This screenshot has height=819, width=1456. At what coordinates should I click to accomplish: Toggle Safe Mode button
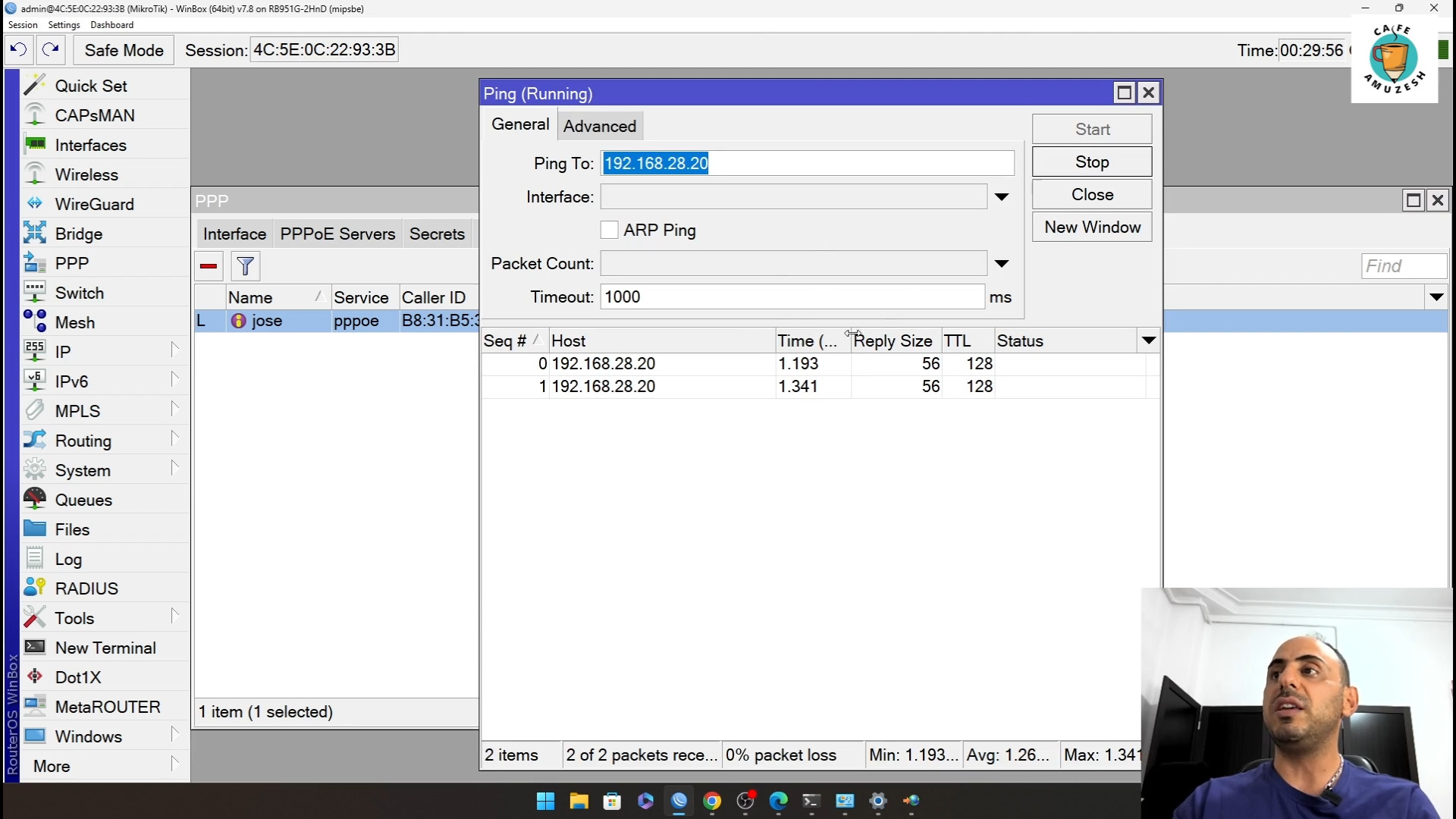(x=124, y=50)
